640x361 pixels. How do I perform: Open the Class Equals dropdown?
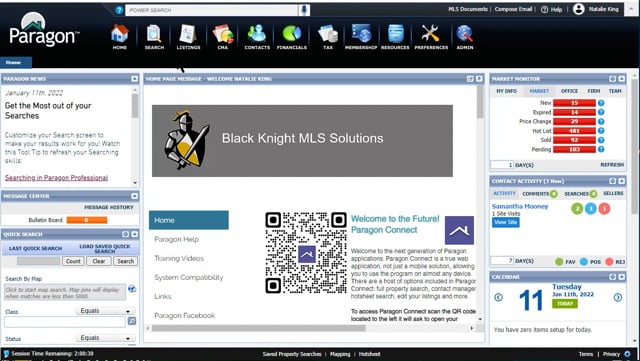pos(105,311)
